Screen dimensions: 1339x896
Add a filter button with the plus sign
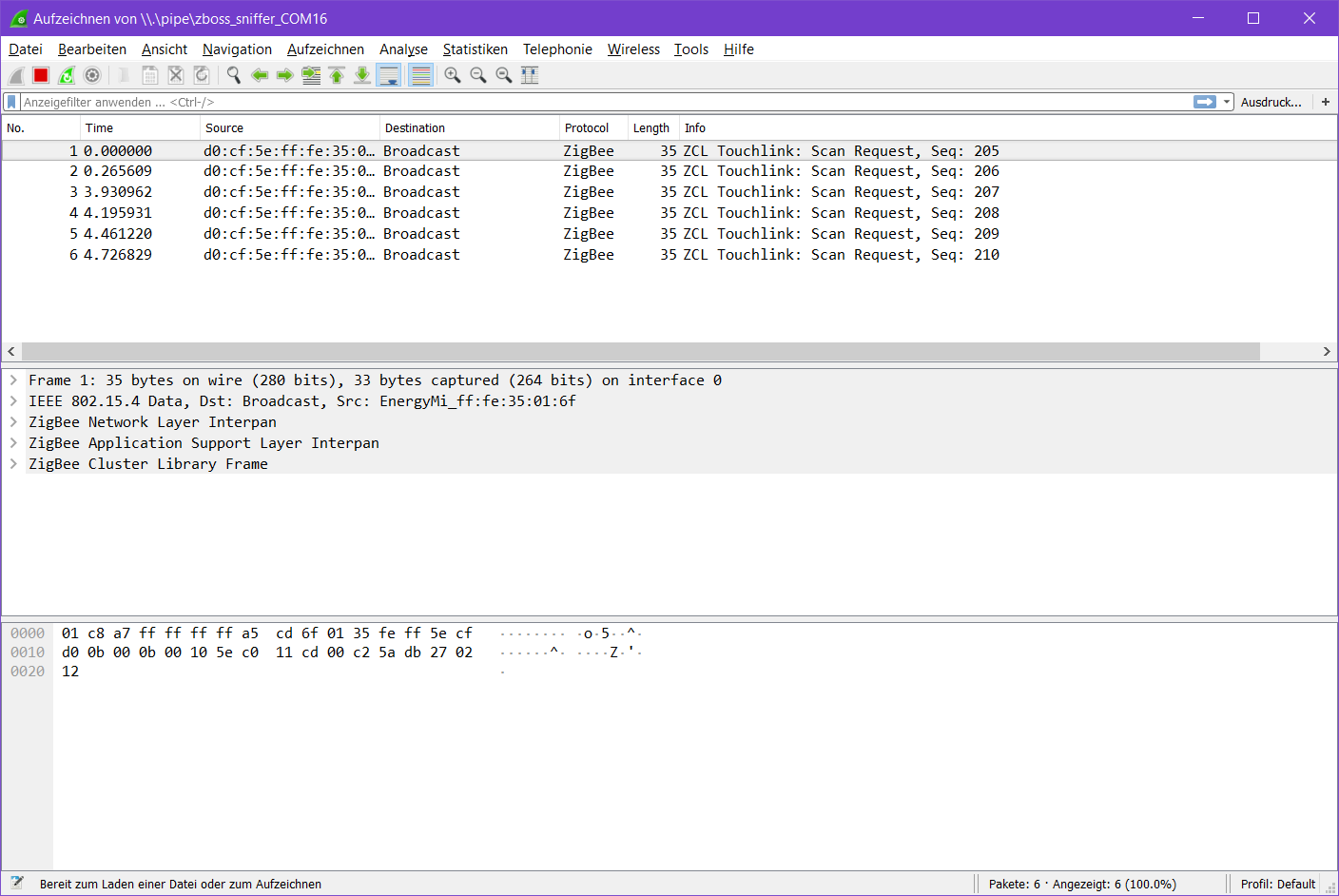1326,102
